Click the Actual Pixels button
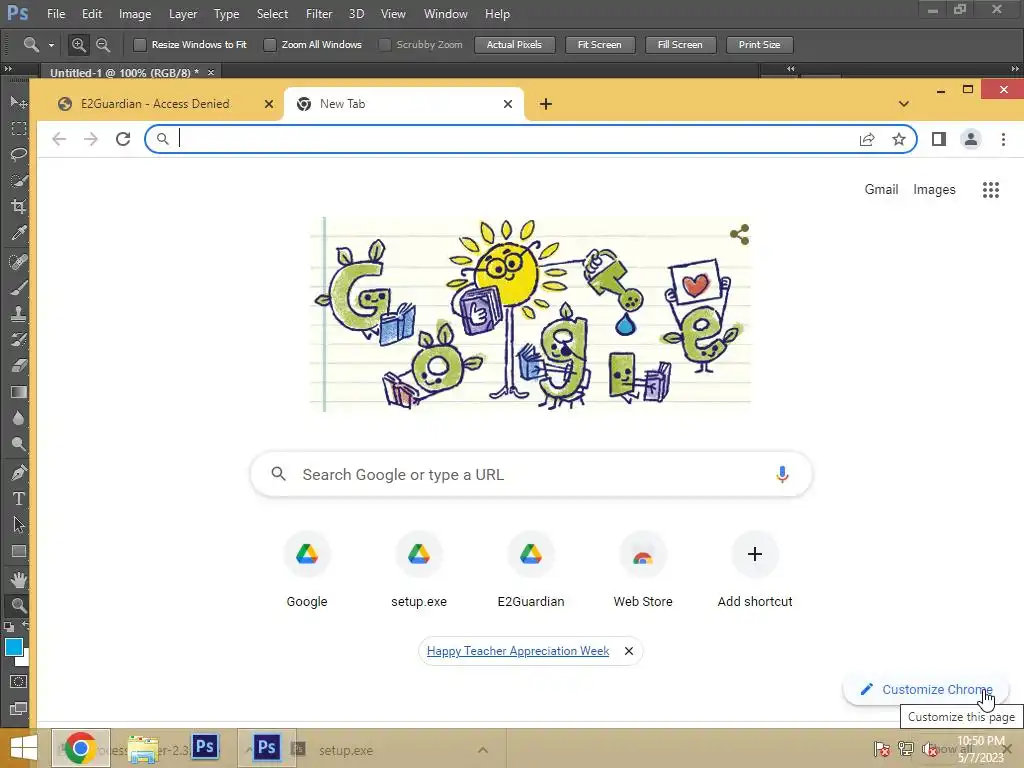1024x768 pixels. click(x=514, y=44)
